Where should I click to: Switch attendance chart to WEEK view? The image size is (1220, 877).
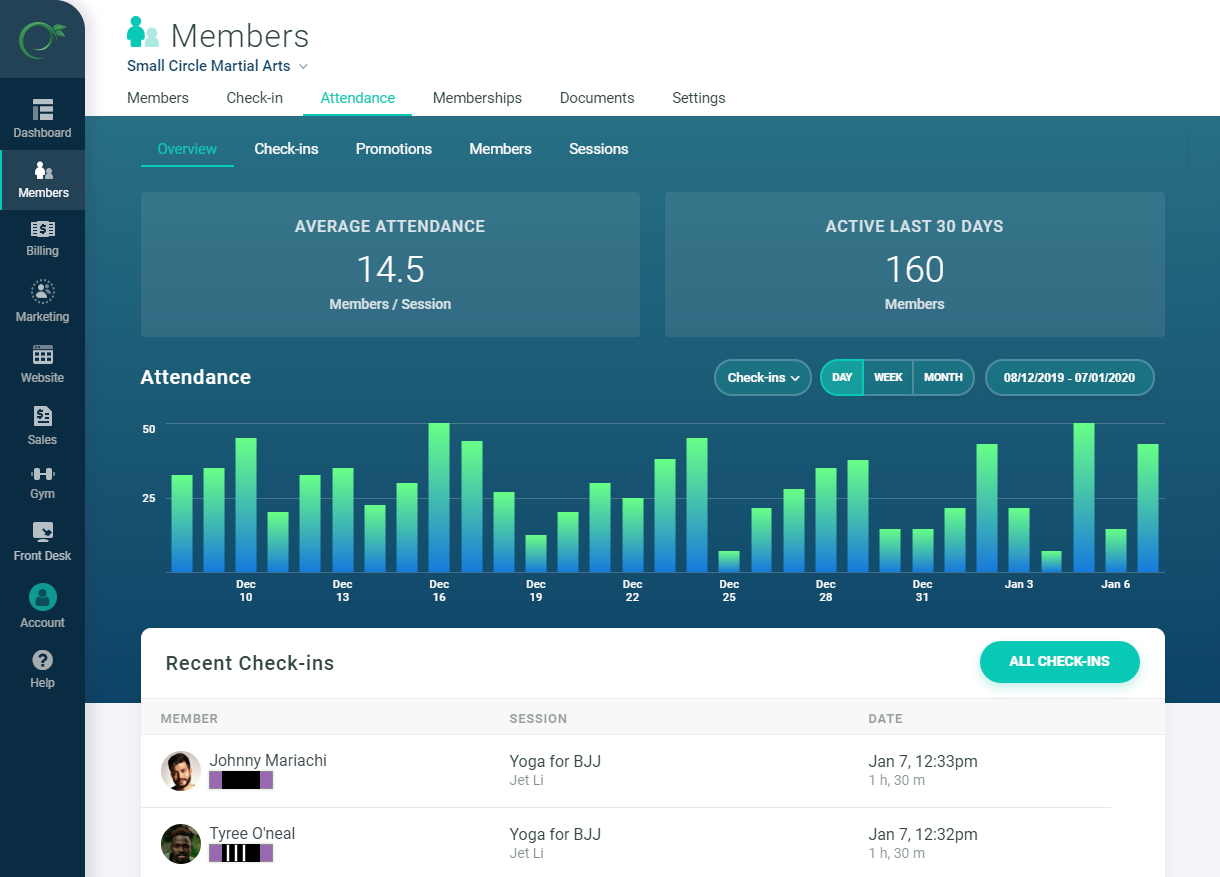888,377
